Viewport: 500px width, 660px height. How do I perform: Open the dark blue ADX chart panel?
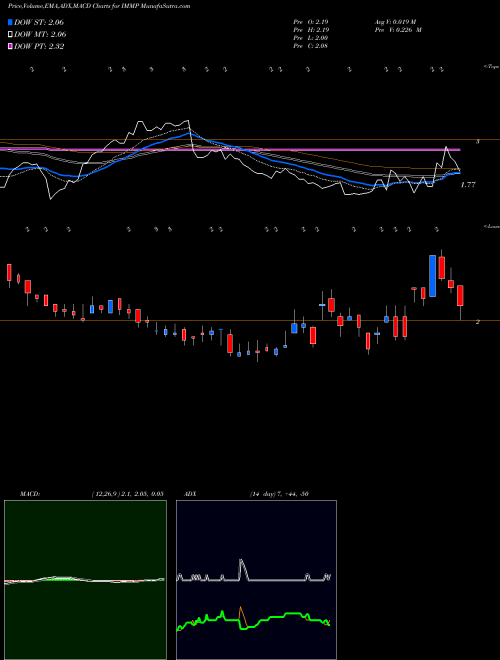[x=256, y=580]
